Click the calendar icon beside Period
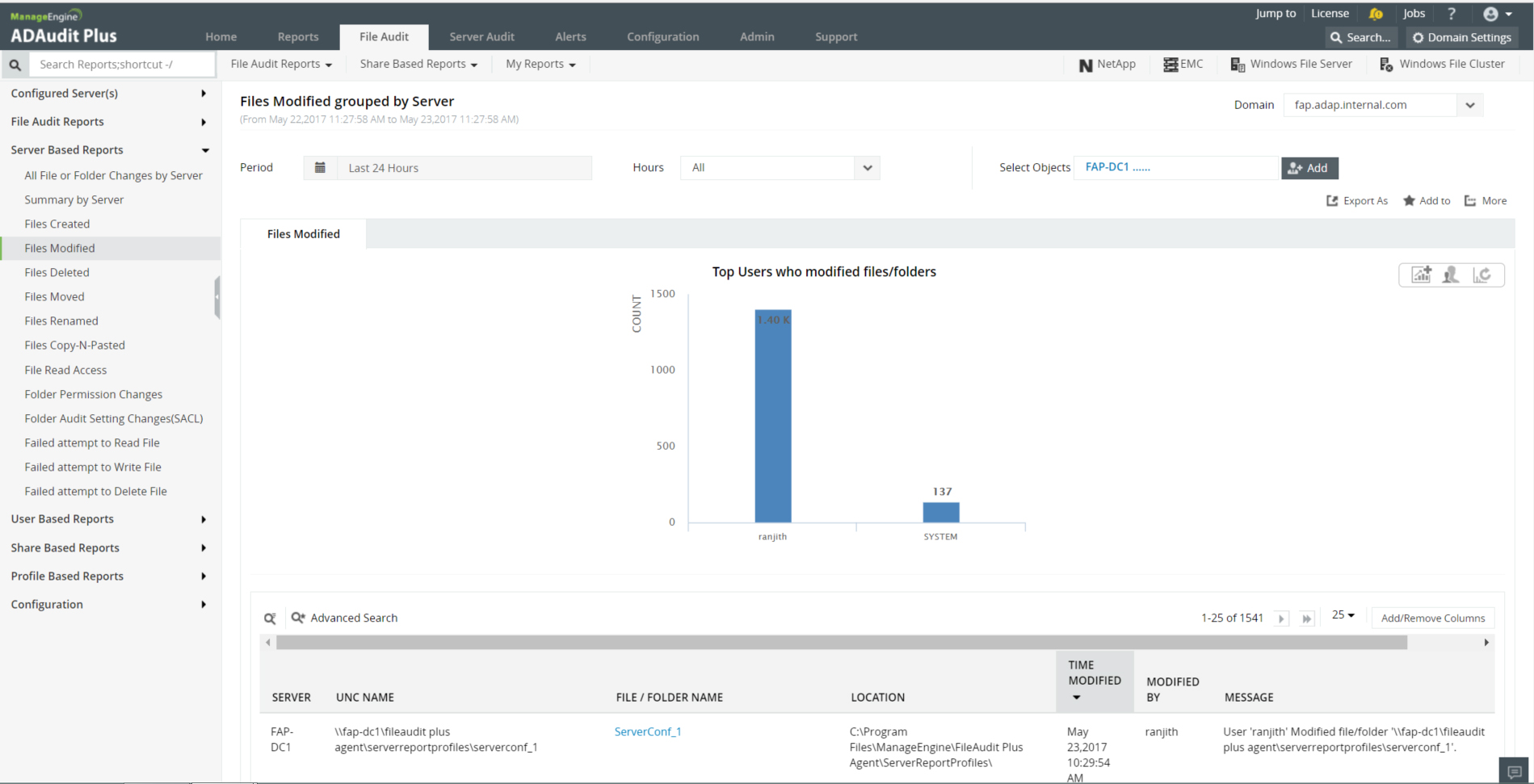The height and width of the screenshot is (784, 1534). pos(320,168)
